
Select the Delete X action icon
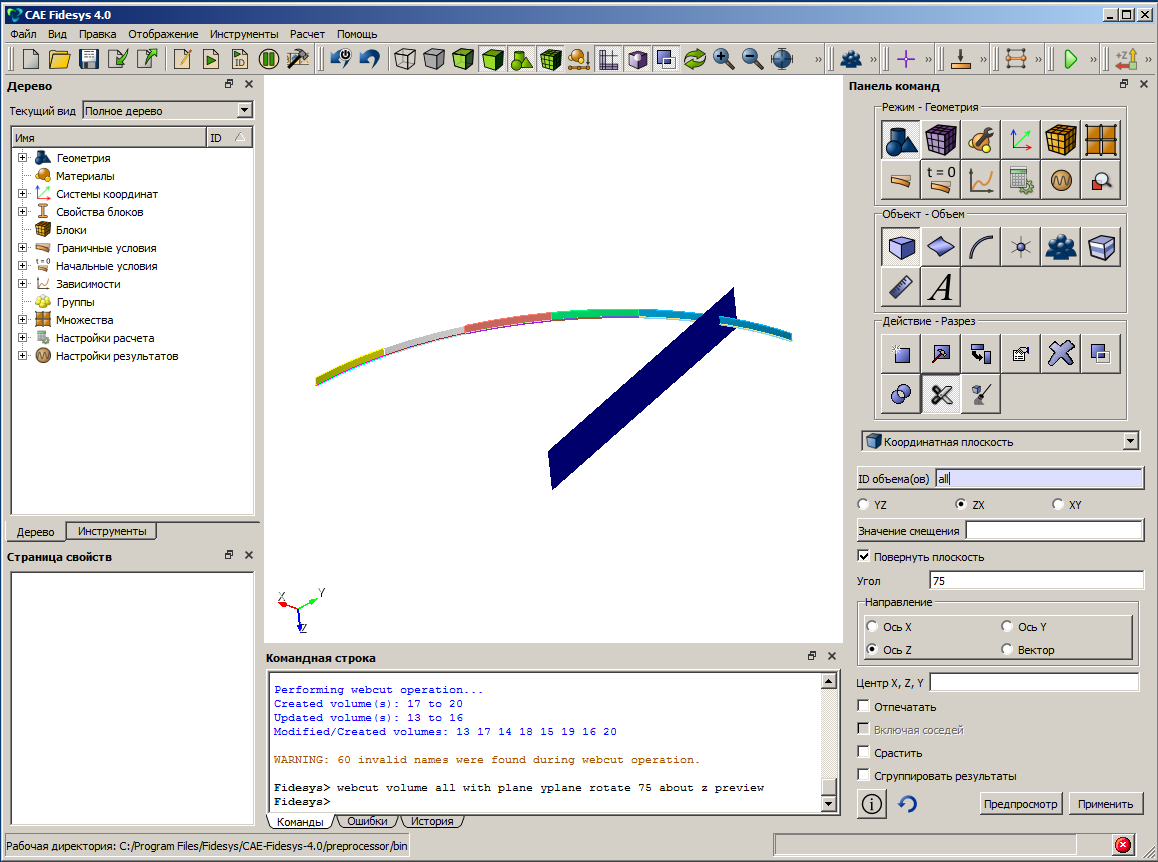(1061, 355)
